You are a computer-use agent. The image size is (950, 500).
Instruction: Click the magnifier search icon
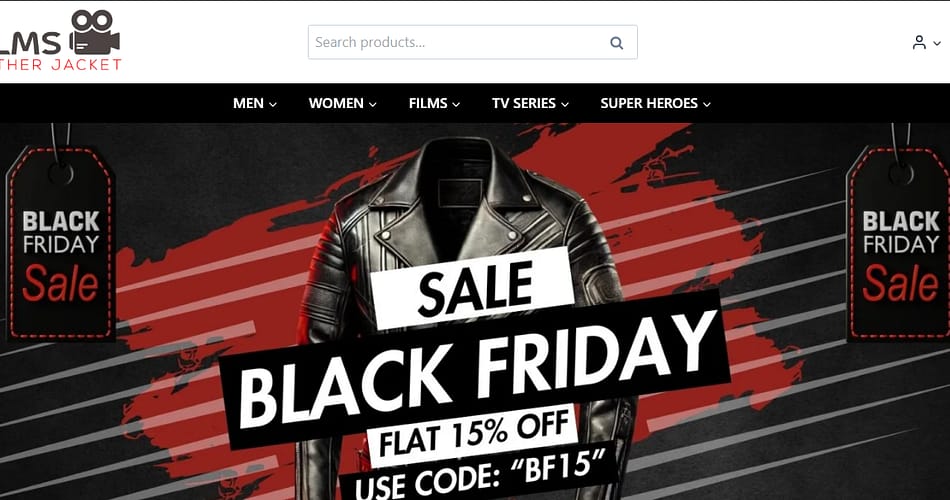616,43
